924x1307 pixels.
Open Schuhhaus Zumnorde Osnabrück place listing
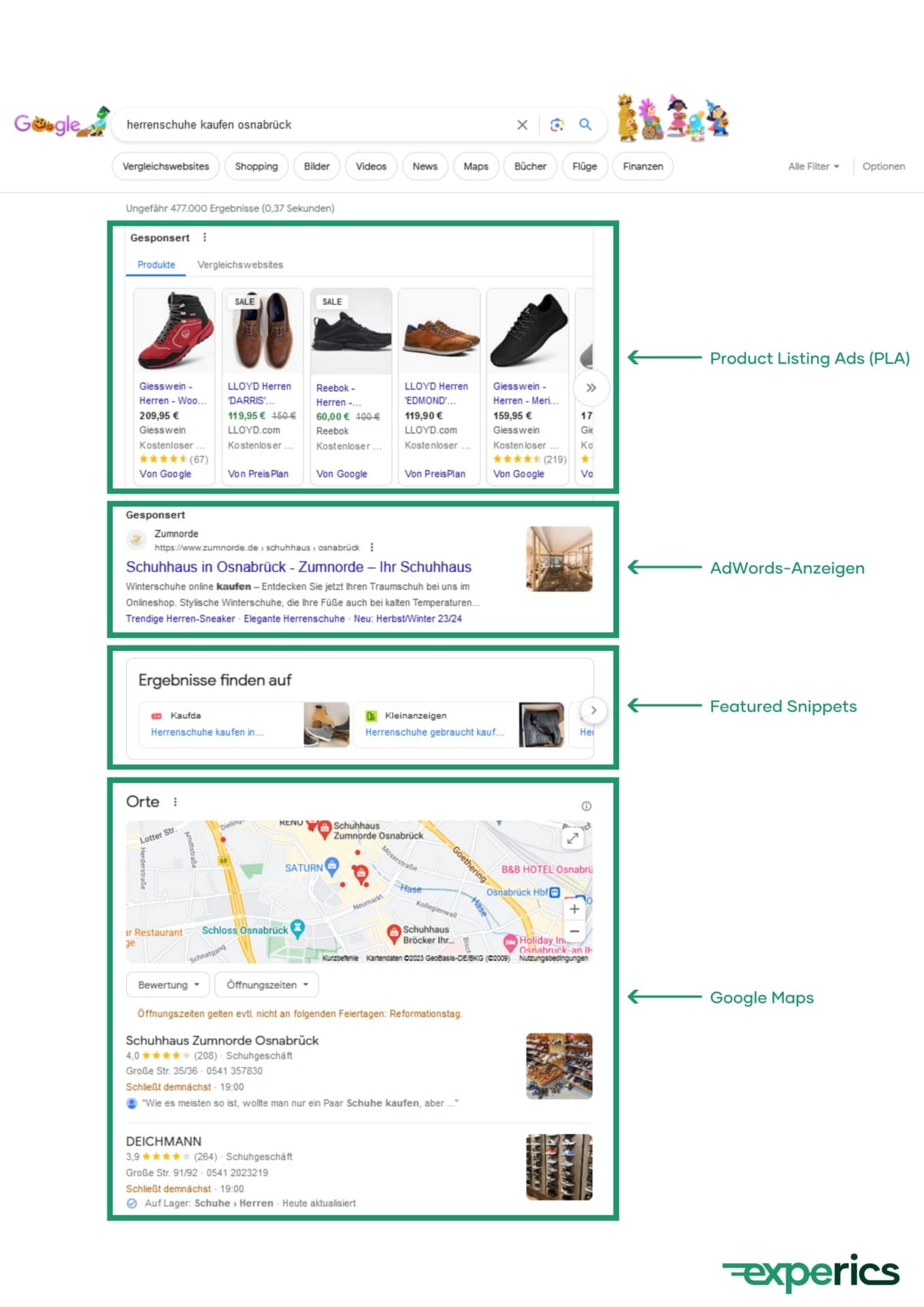pyautogui.click(x=222, y=1041)
